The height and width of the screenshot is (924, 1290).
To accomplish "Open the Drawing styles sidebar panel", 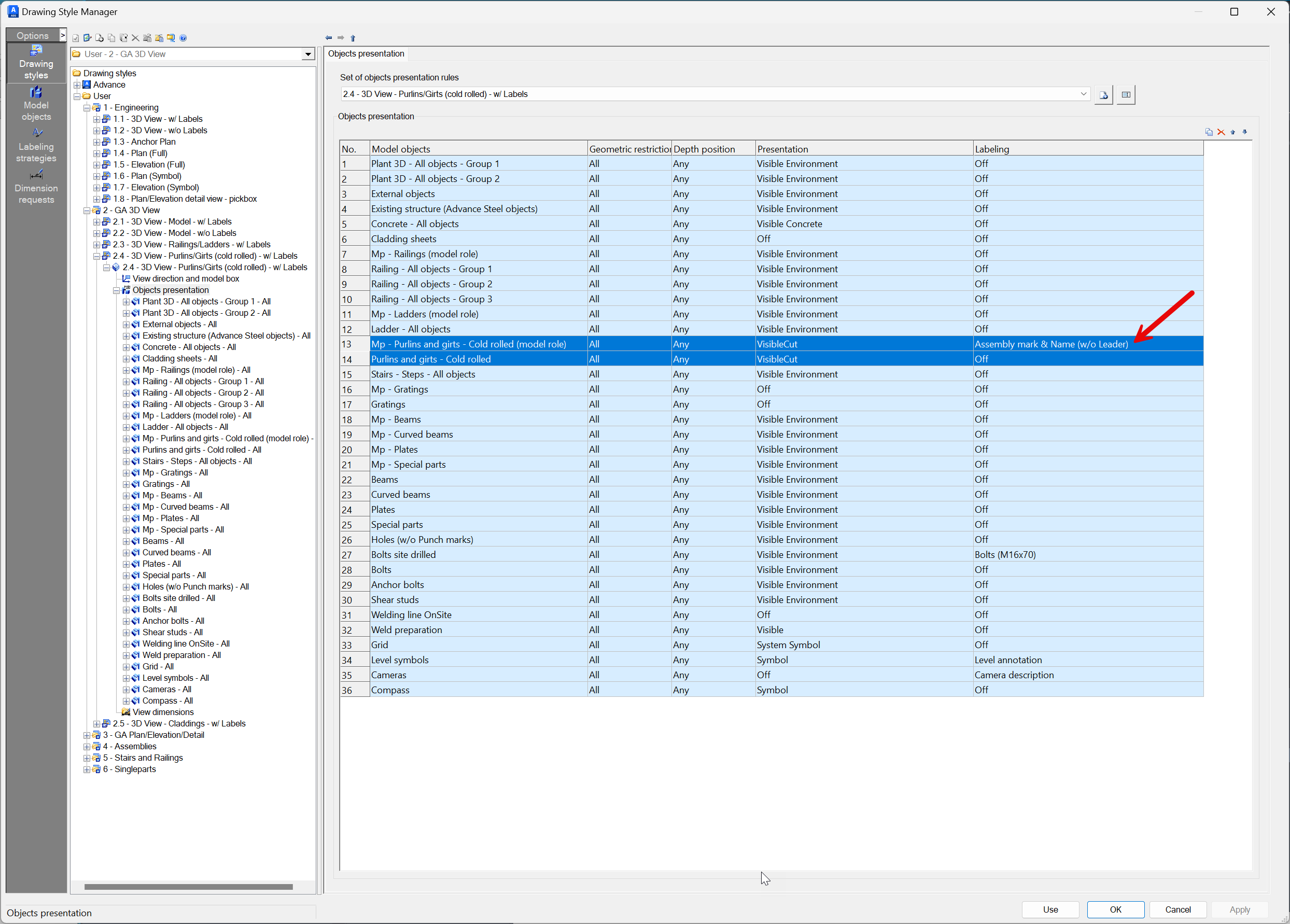I will pyautogui.click(x=35, y=62).
